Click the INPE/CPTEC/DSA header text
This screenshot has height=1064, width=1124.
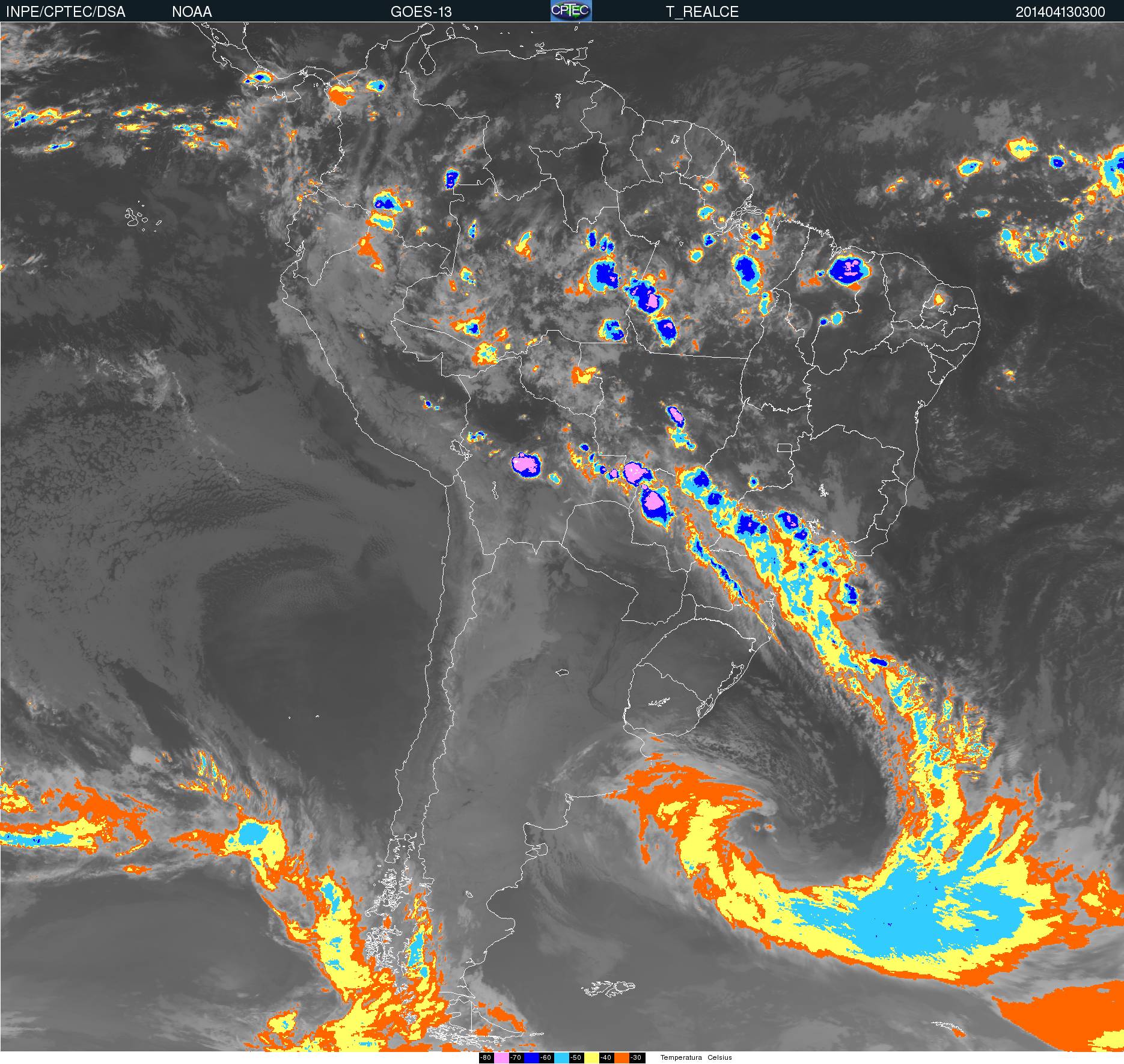click(x=66, y=12)
